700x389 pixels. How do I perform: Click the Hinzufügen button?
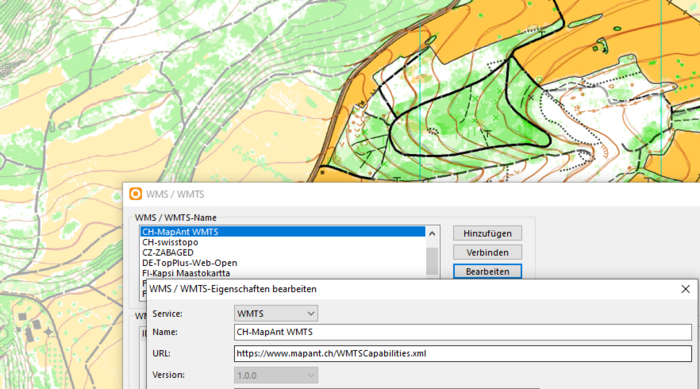click(488, 233)
